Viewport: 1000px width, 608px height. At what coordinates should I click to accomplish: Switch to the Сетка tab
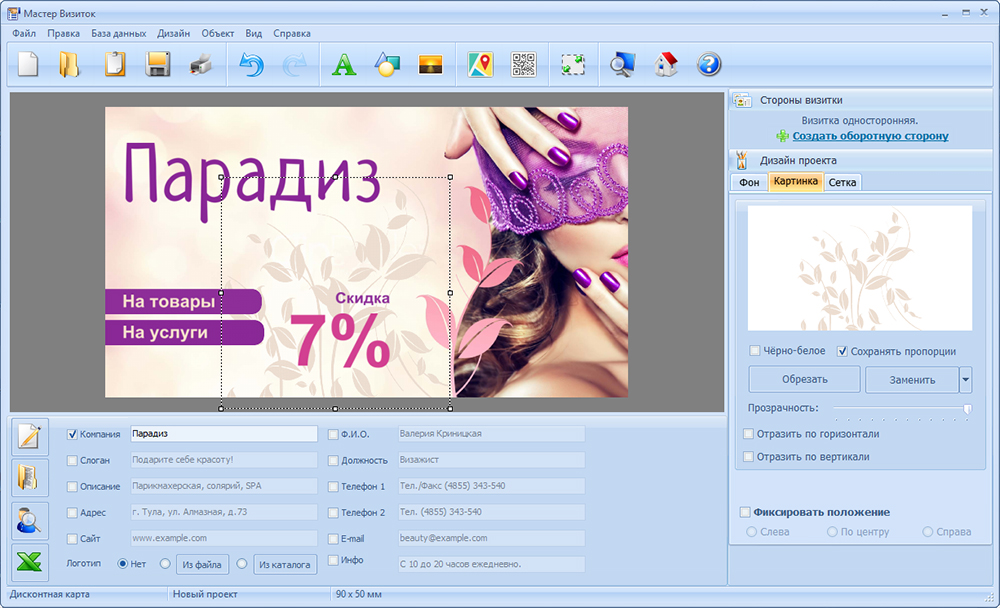click(x=842, y=182)
